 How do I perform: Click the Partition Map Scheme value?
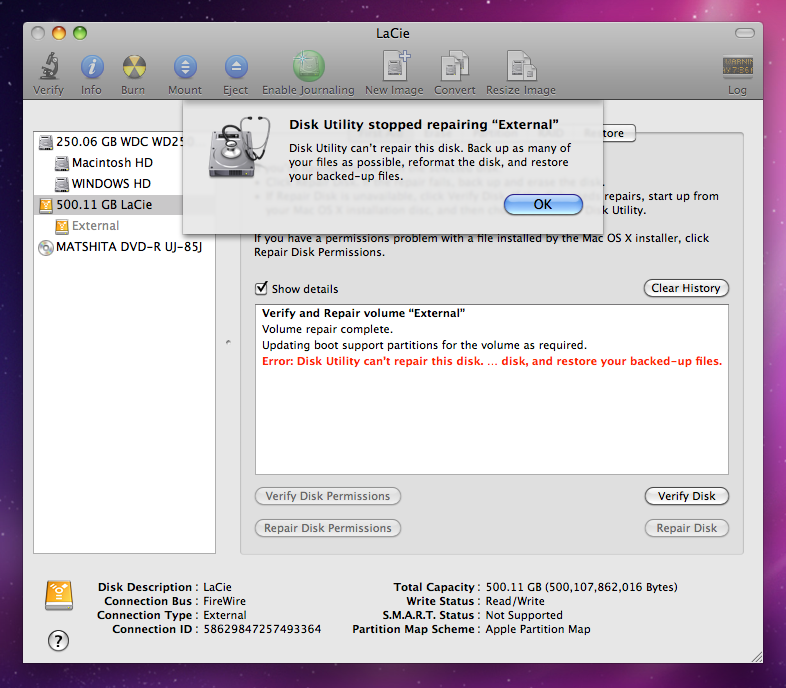point(538,629)
